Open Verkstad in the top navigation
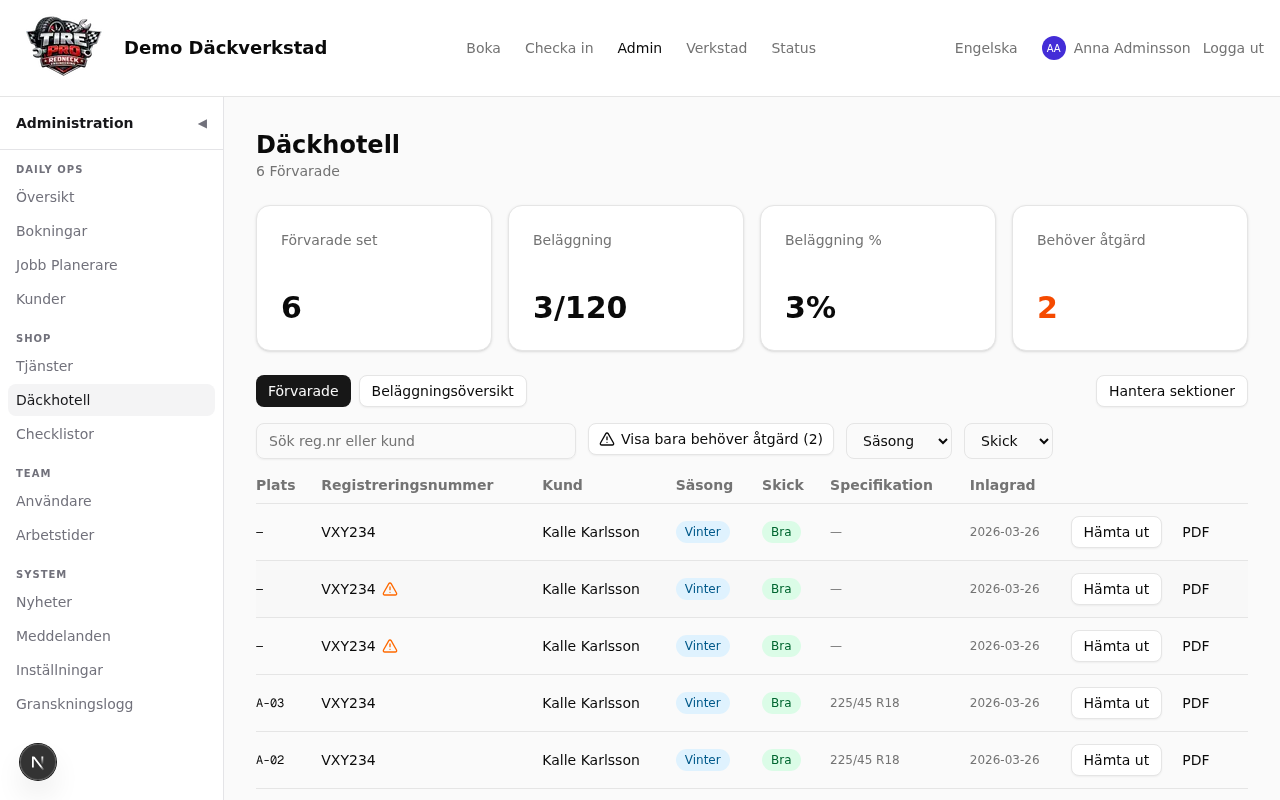This screenshot has width=1280, height=800. [x=716, y=48]
